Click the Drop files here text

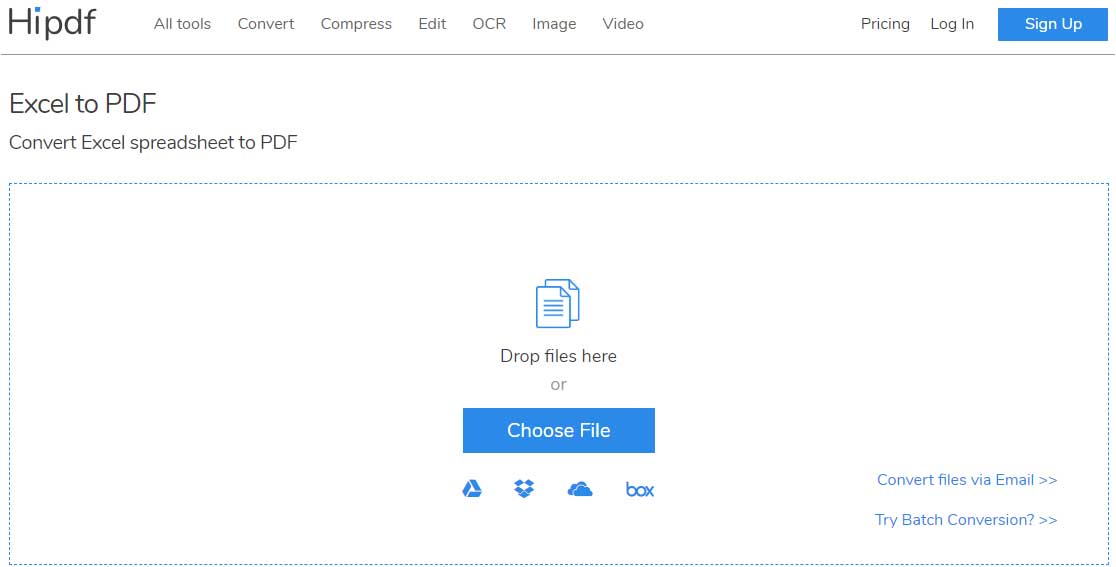click(559, 356)
